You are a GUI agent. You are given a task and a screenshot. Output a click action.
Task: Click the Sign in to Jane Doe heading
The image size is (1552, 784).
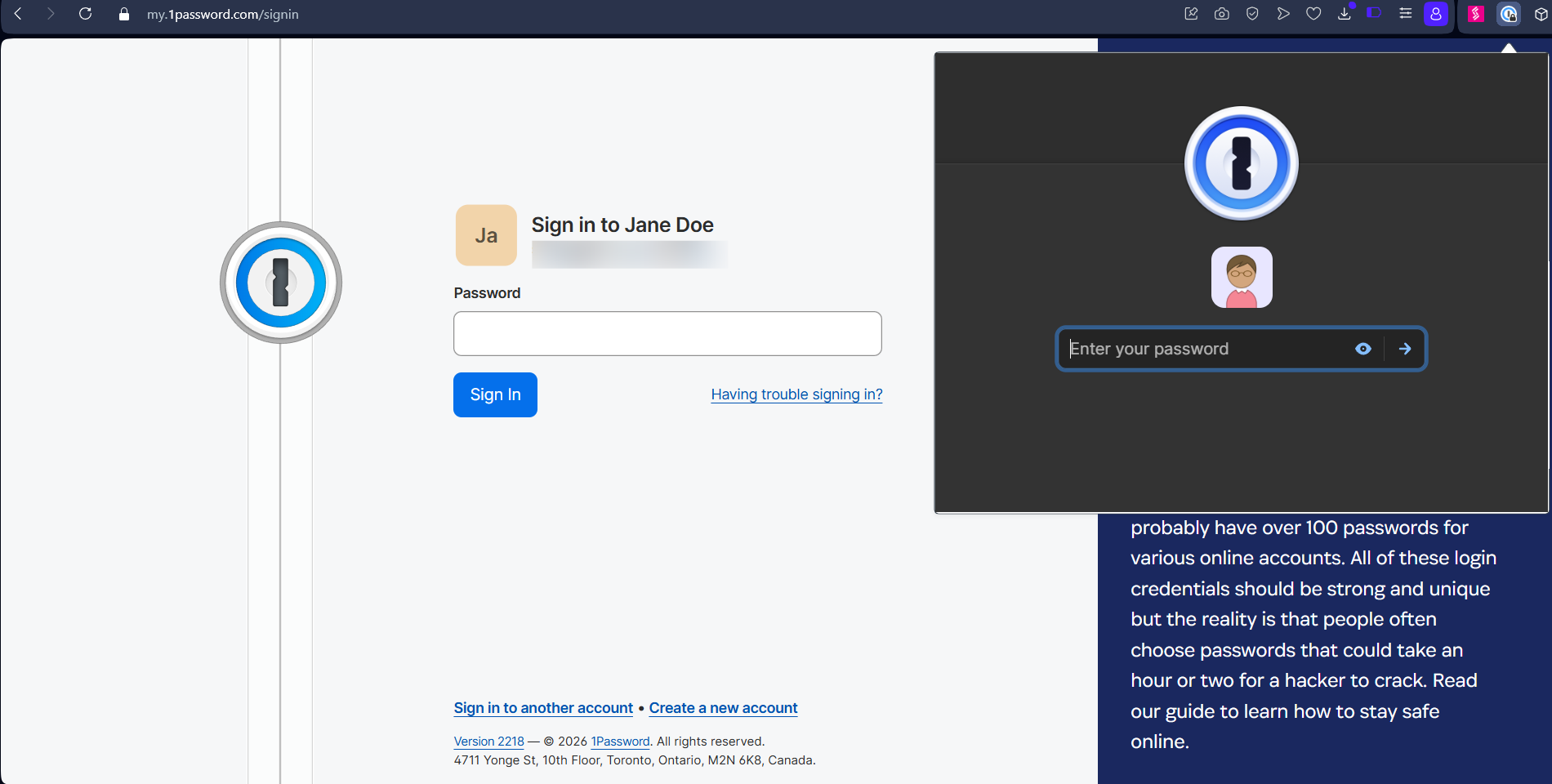click(x=622, y=225)
